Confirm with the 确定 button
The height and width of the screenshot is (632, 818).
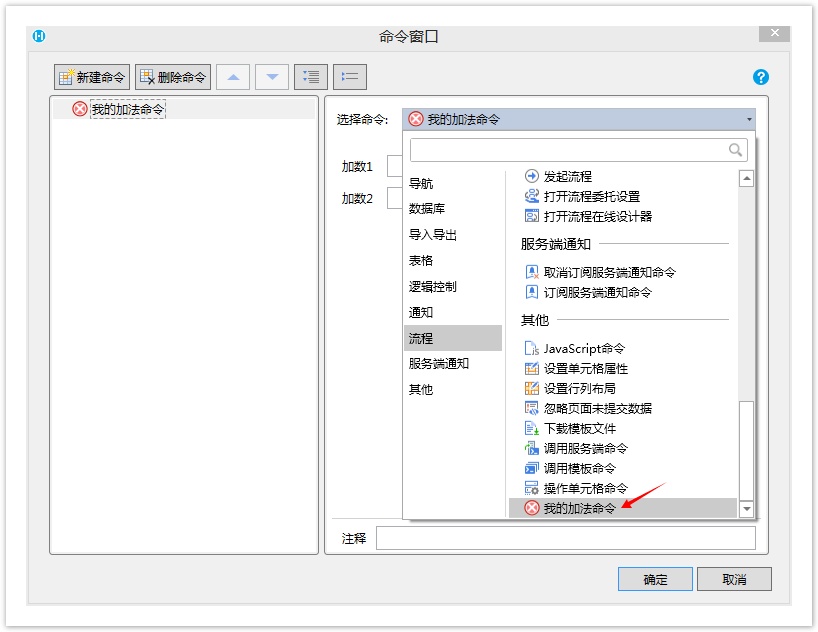coord(655,579)
